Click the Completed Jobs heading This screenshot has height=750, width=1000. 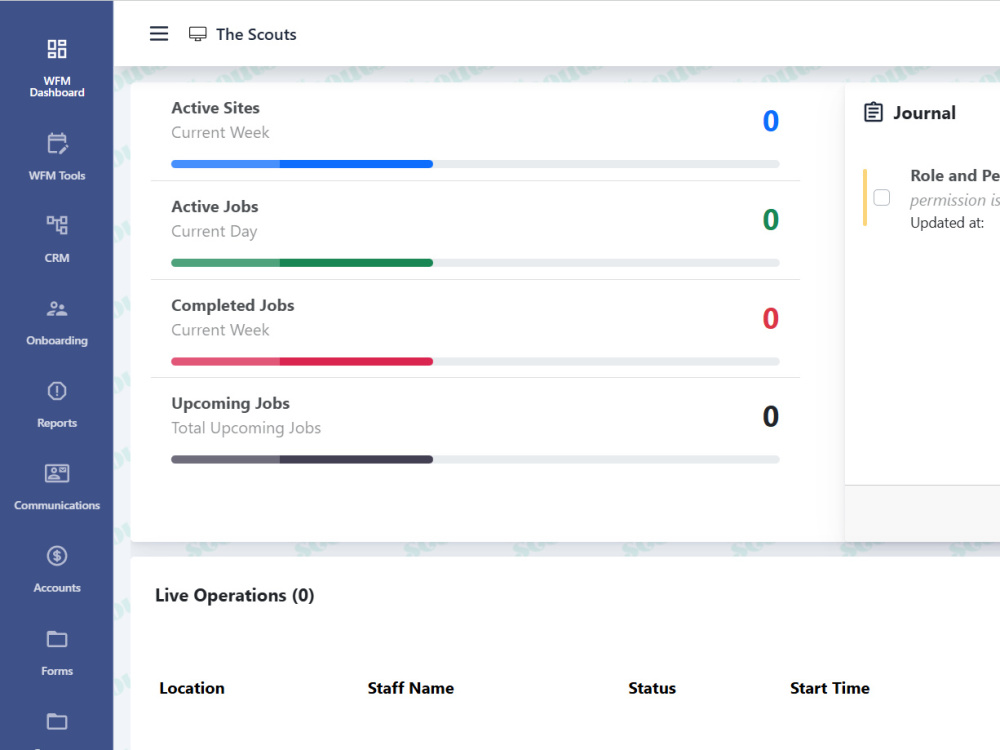(233, 305)
